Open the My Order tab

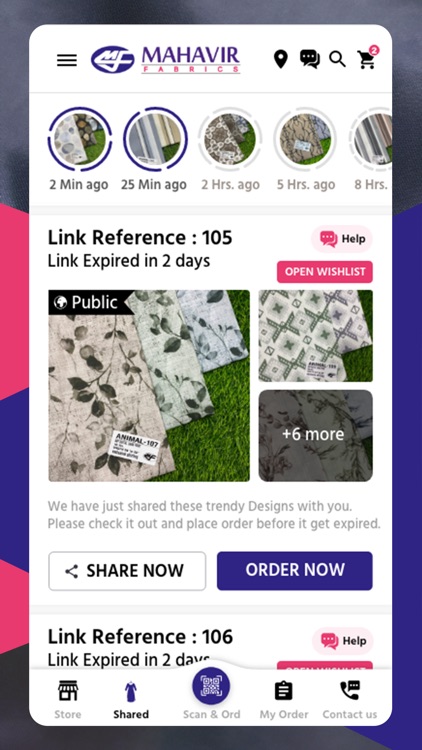coord(284,700)
